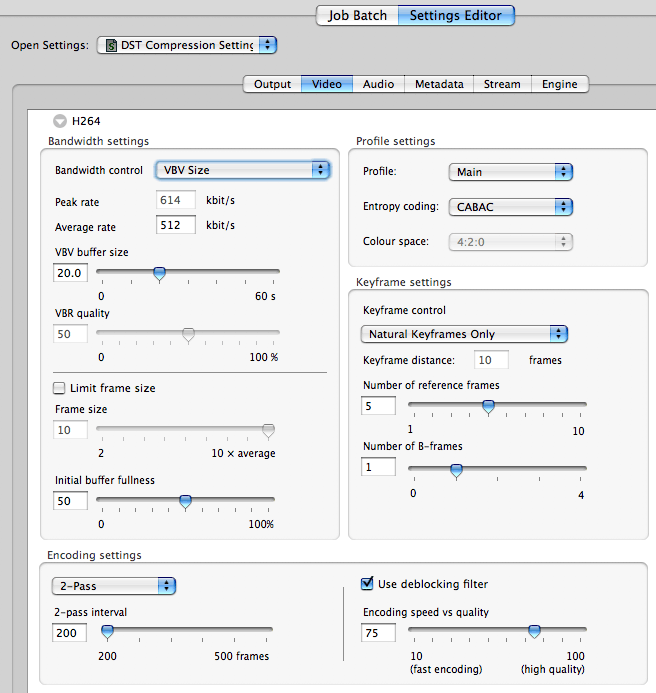Go to the Engine tab
The image size is (656, 693).
click(559, 84)
